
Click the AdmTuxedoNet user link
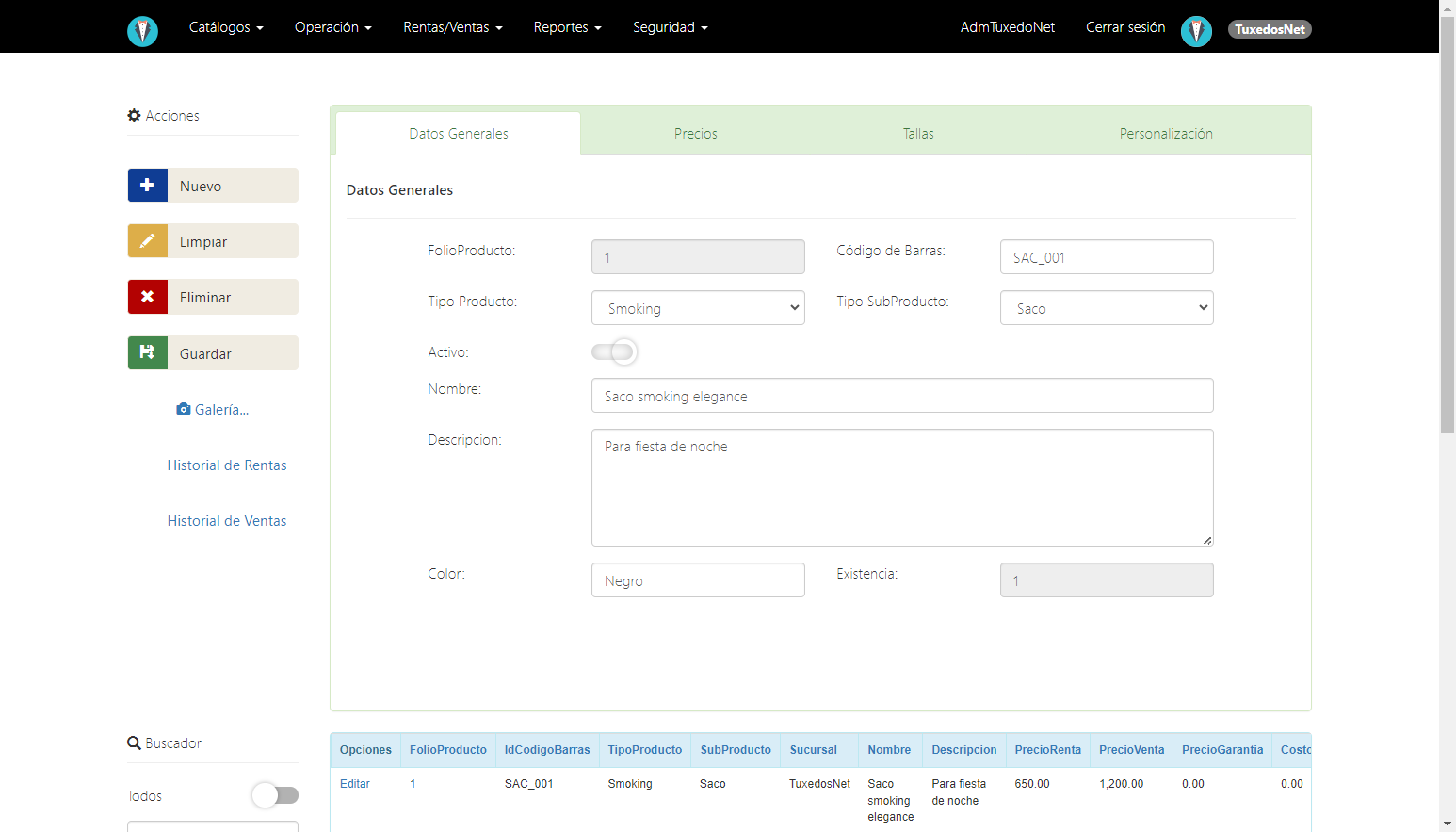click(x=1008, y=27)
